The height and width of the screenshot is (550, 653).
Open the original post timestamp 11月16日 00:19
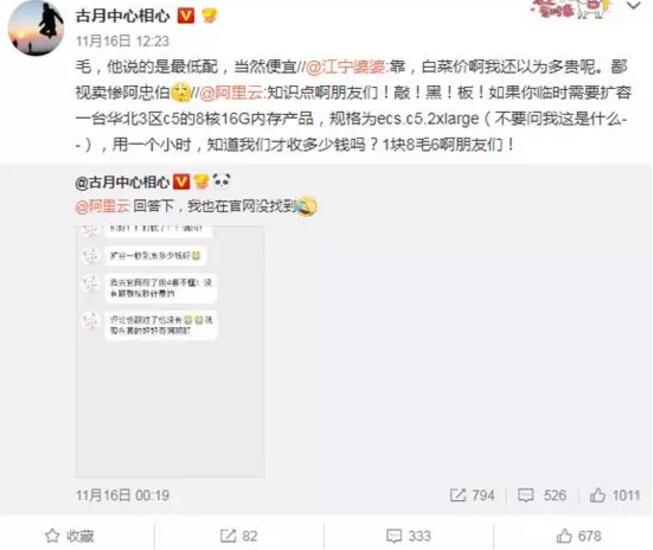[122, 495]
